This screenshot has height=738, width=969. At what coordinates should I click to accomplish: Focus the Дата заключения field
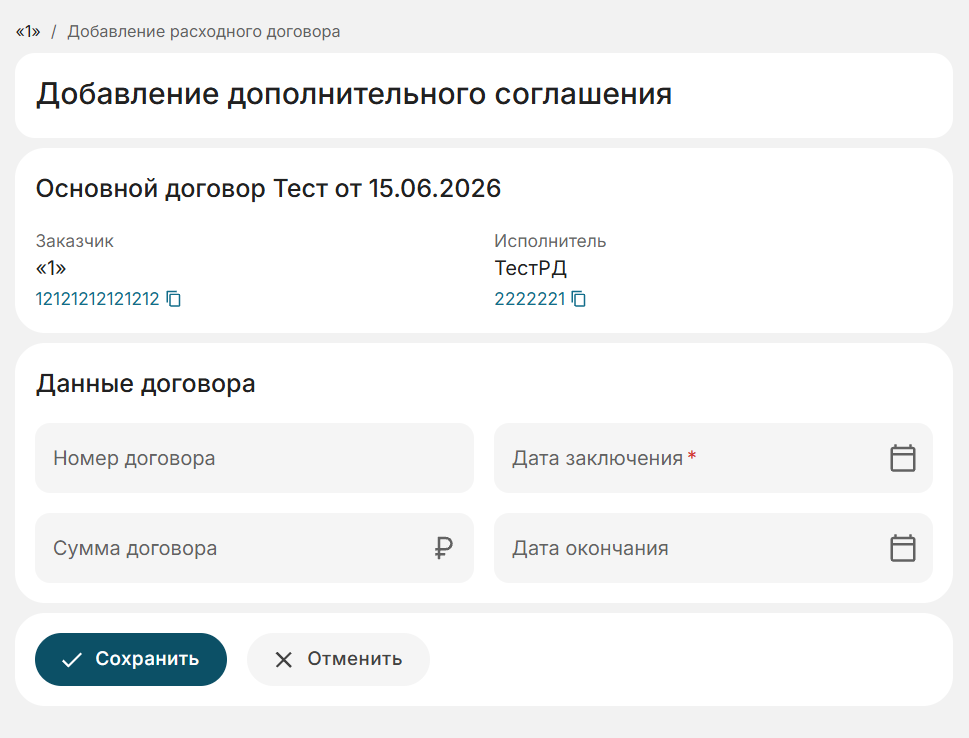coord(713,458)
